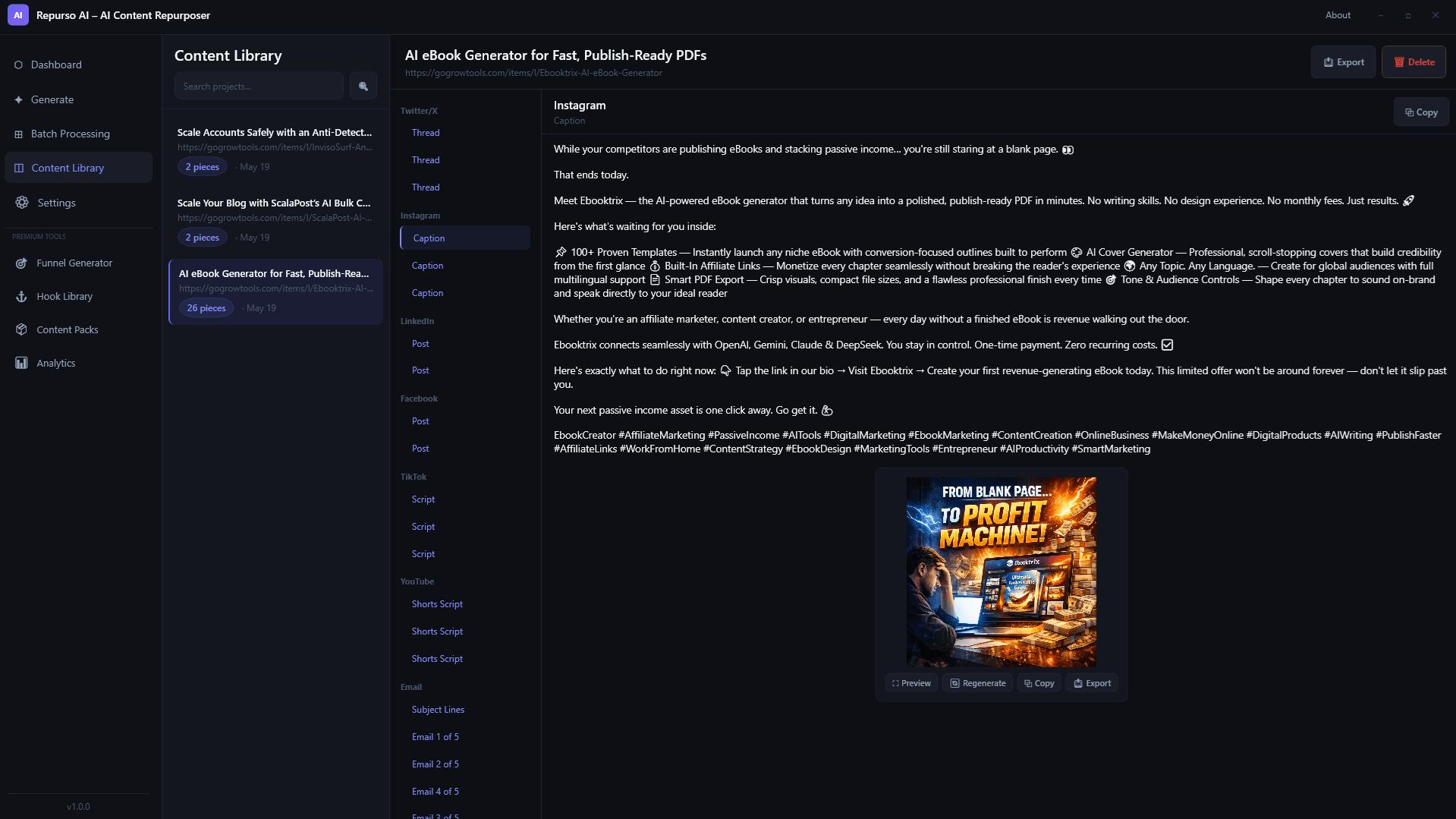The height and width of the screenshot is (819, 1456).
Task: Select the second Instagram Caption
Action: click(464, 266)
